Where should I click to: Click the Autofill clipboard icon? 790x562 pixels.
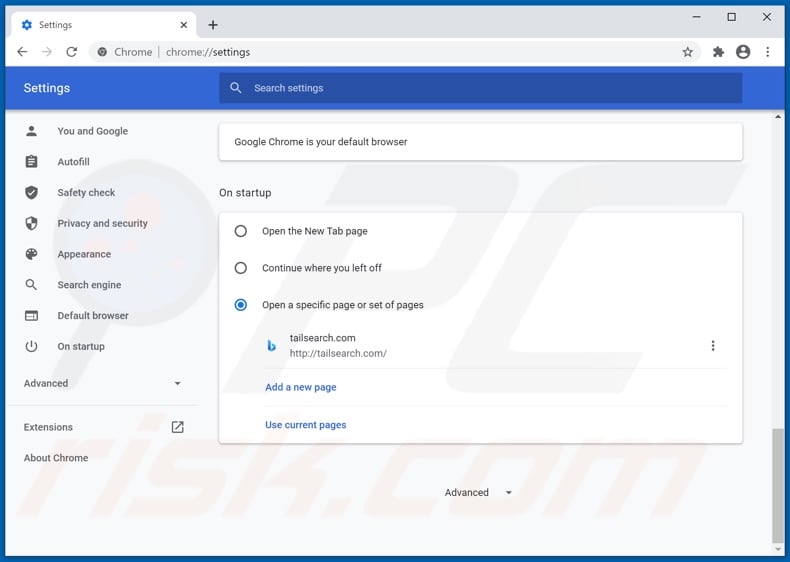click(x=31, y=162)
